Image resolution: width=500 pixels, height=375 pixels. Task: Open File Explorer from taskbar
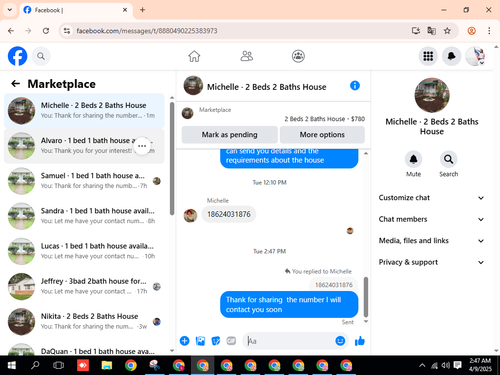click(x=107, y=365)
